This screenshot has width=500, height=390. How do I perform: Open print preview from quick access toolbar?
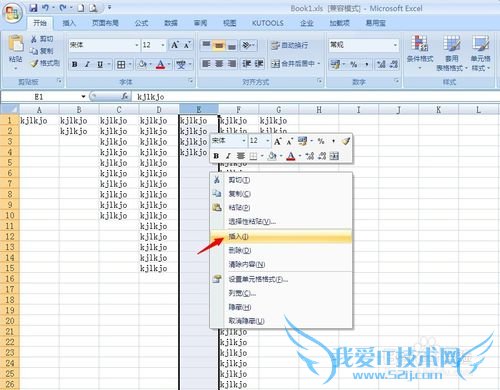click(x=94, y=8)
